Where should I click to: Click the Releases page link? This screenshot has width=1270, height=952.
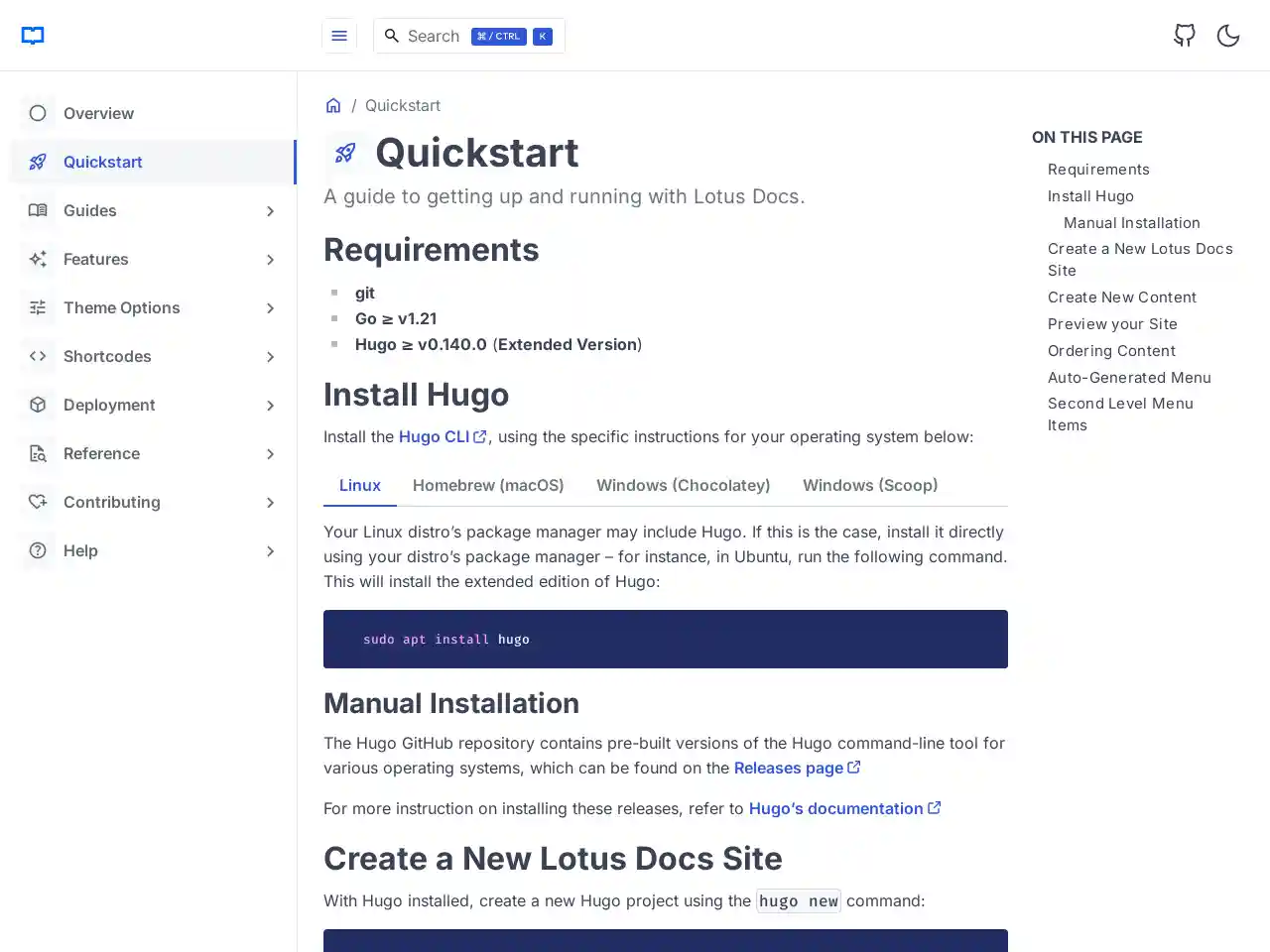click(790, 768)
